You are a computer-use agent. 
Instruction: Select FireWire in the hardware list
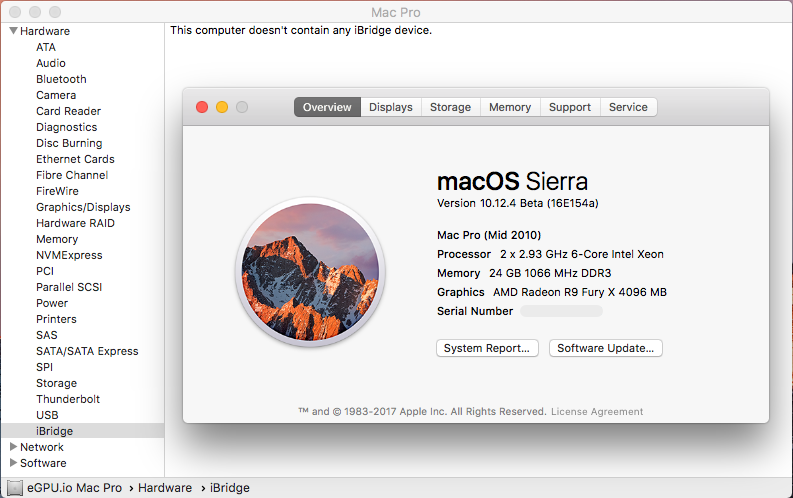click(x=57, y=191)
